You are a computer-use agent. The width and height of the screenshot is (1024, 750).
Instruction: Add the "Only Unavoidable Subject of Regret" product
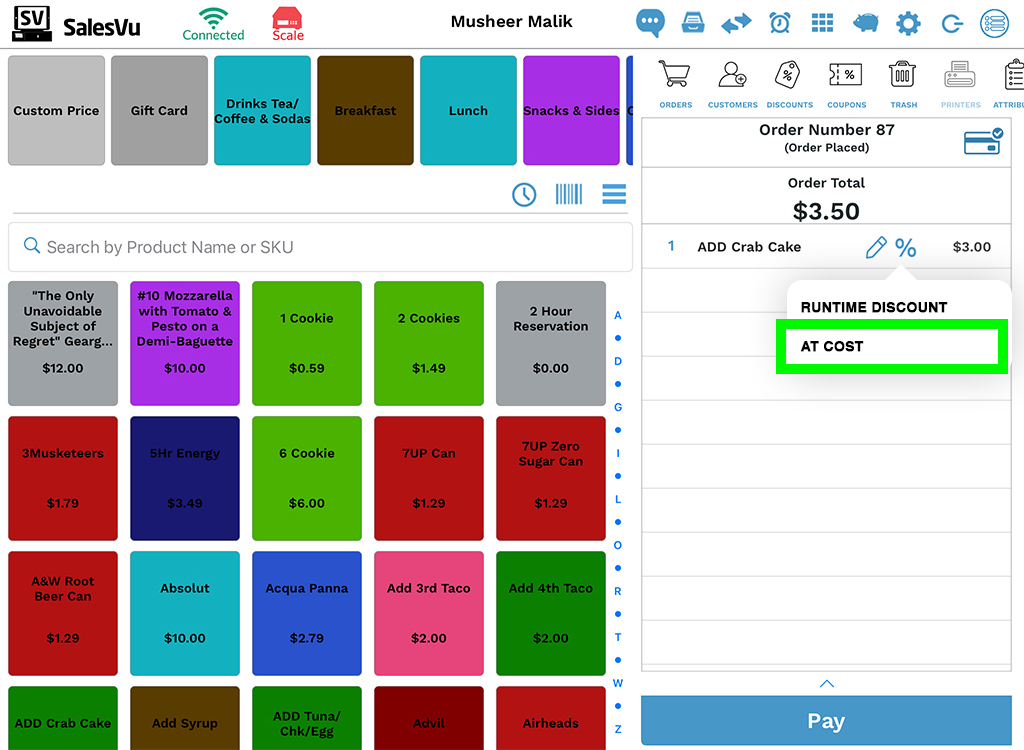[63, 344]
